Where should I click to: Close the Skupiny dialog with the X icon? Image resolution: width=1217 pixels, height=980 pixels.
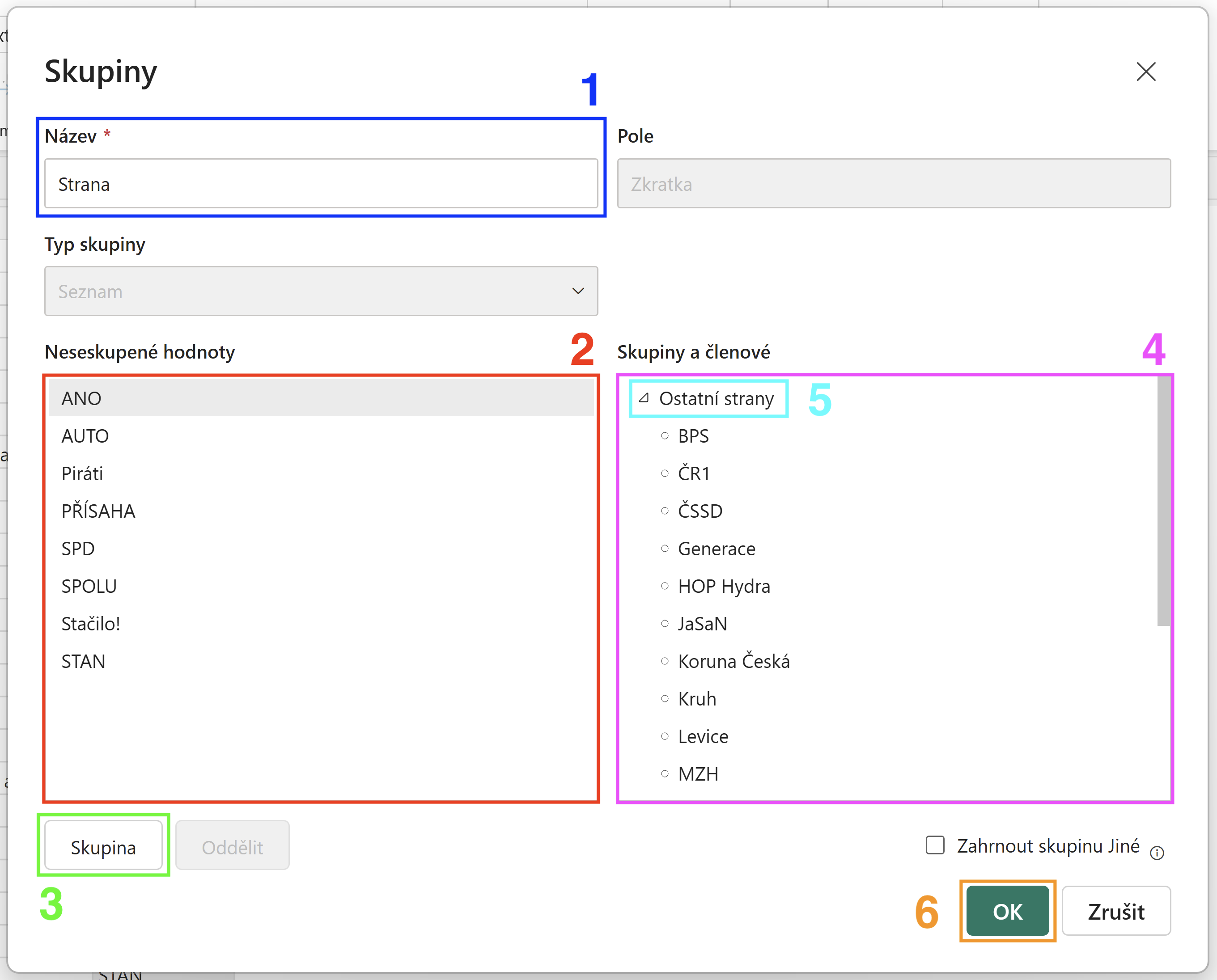1146,72
